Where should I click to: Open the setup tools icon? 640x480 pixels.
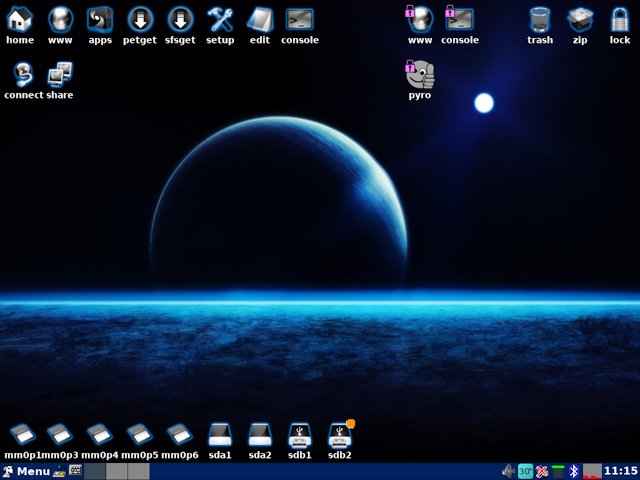pyautogui.click(x=220, y=19)
